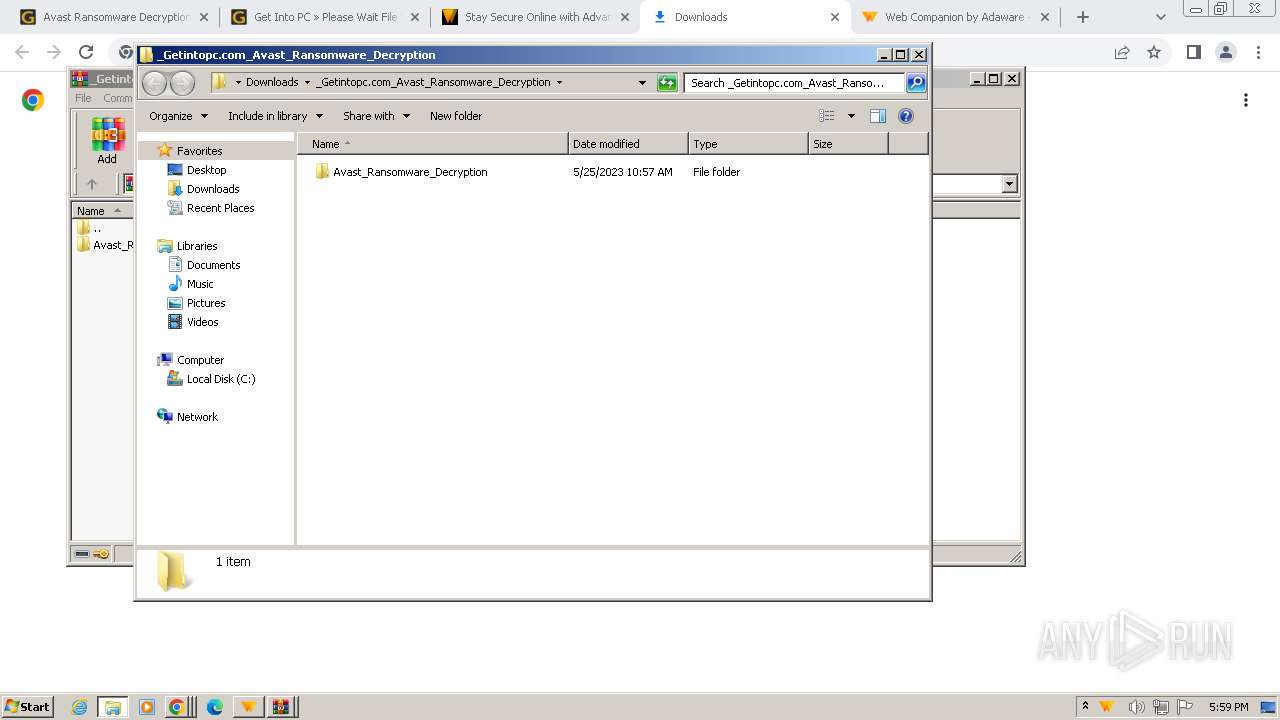Close the Downloads tab

(x=835, y=17)
